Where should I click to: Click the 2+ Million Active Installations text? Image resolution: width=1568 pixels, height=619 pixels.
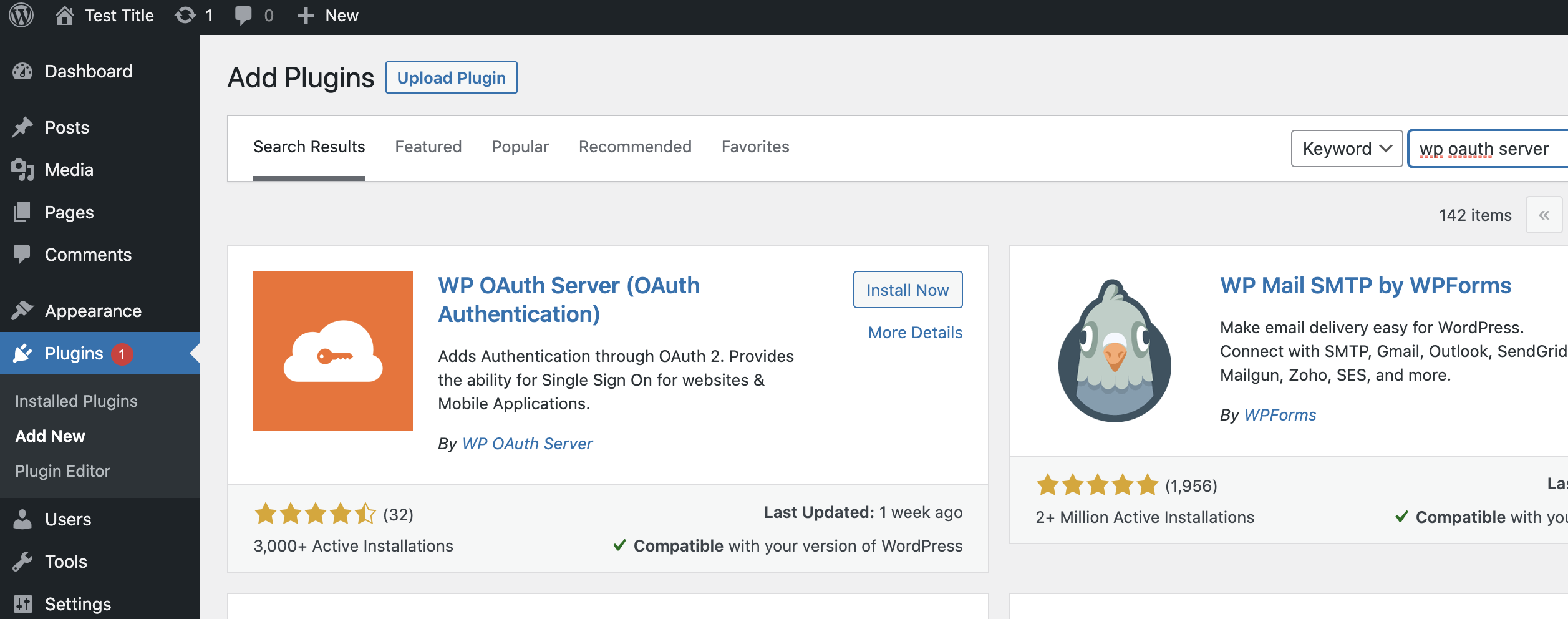point(1145,517)
